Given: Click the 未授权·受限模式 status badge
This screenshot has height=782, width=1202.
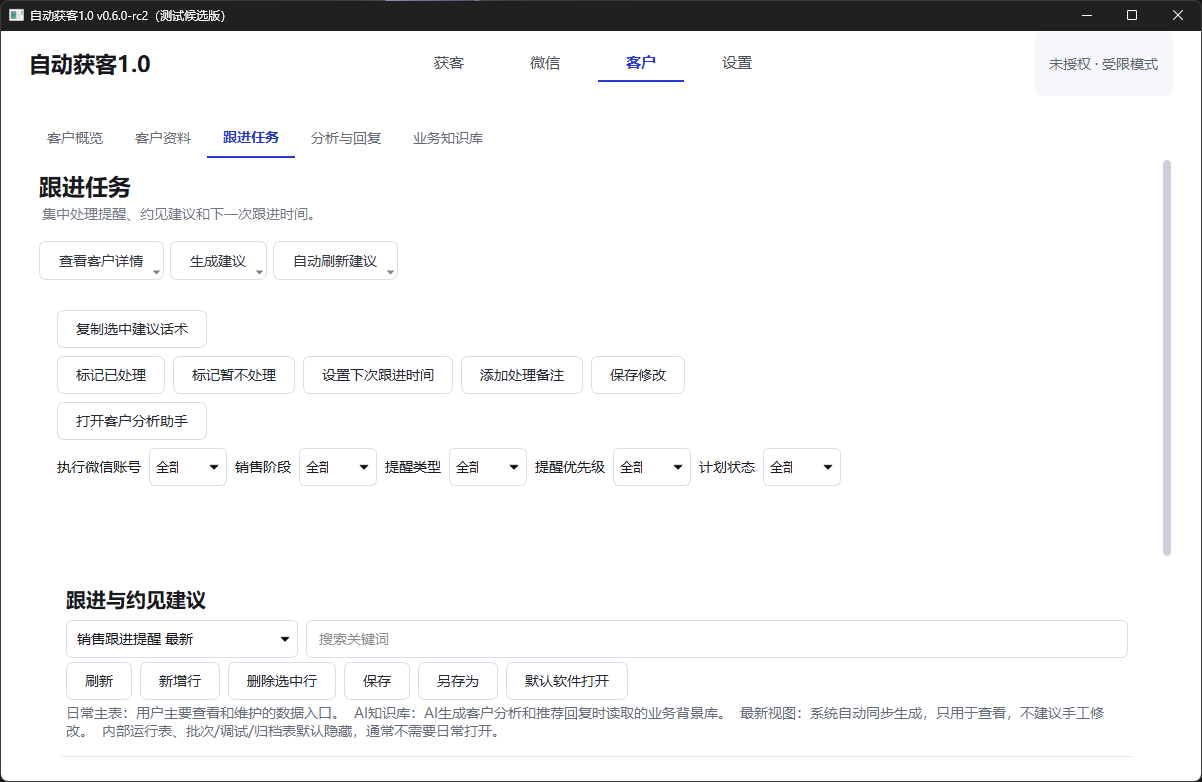Looking at the screenshot, I should pyautogui.click(x=1103, y=64).
